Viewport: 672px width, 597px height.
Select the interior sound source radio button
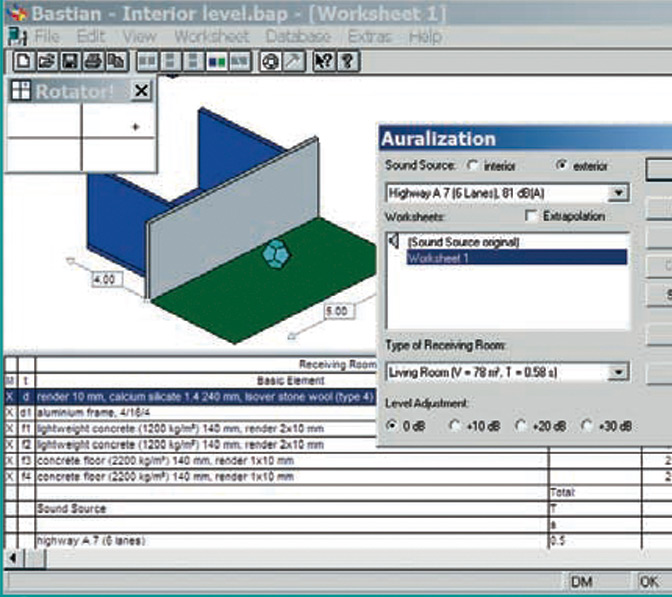point(474,165)
